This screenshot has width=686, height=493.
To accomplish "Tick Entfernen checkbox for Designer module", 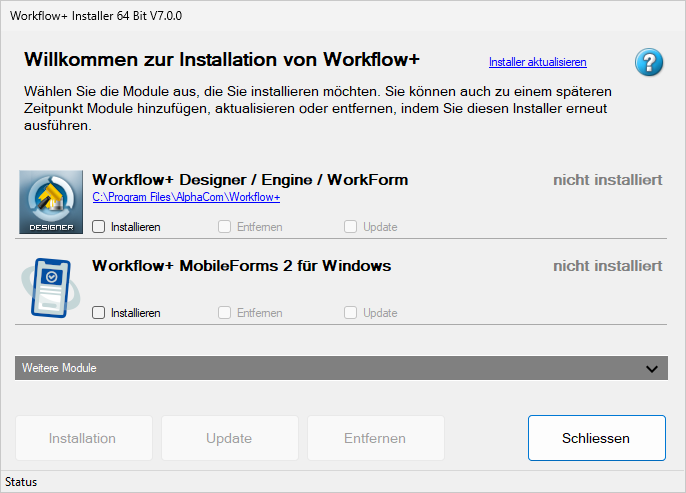I will coord(224,227).
